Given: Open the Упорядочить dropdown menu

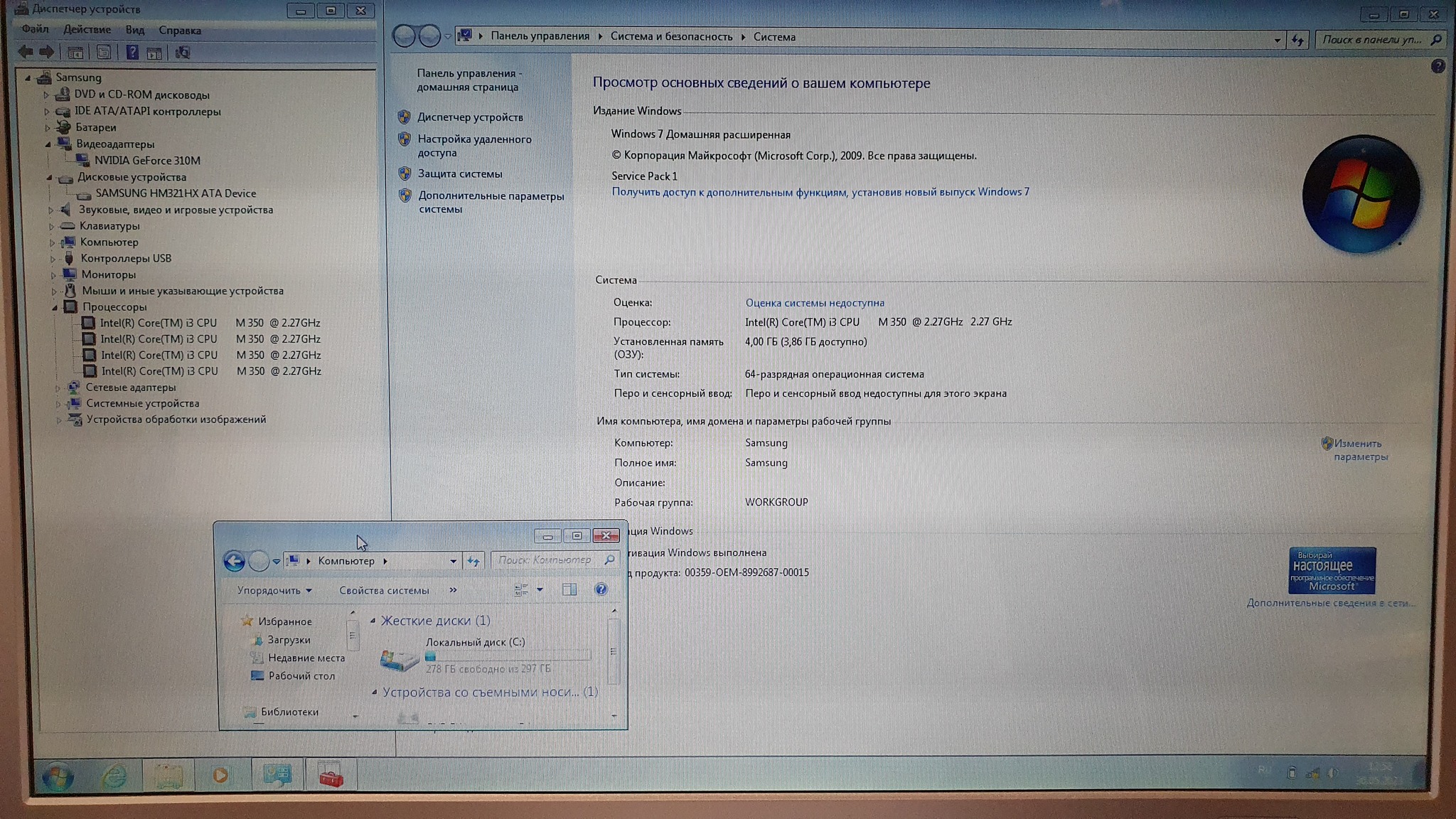Looking at the screenshot, I should (274, 590).
